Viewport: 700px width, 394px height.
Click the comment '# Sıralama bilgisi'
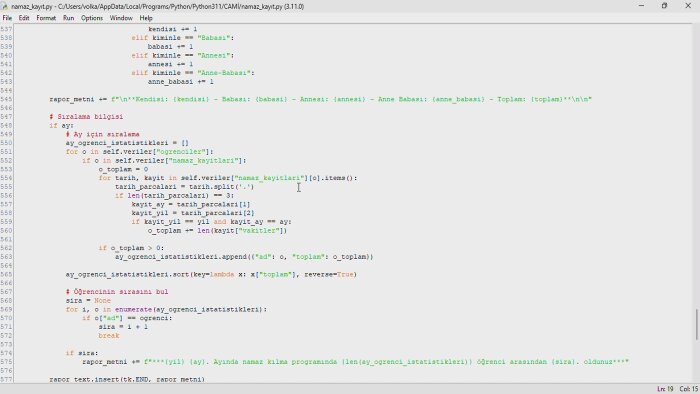pos(86,117)
